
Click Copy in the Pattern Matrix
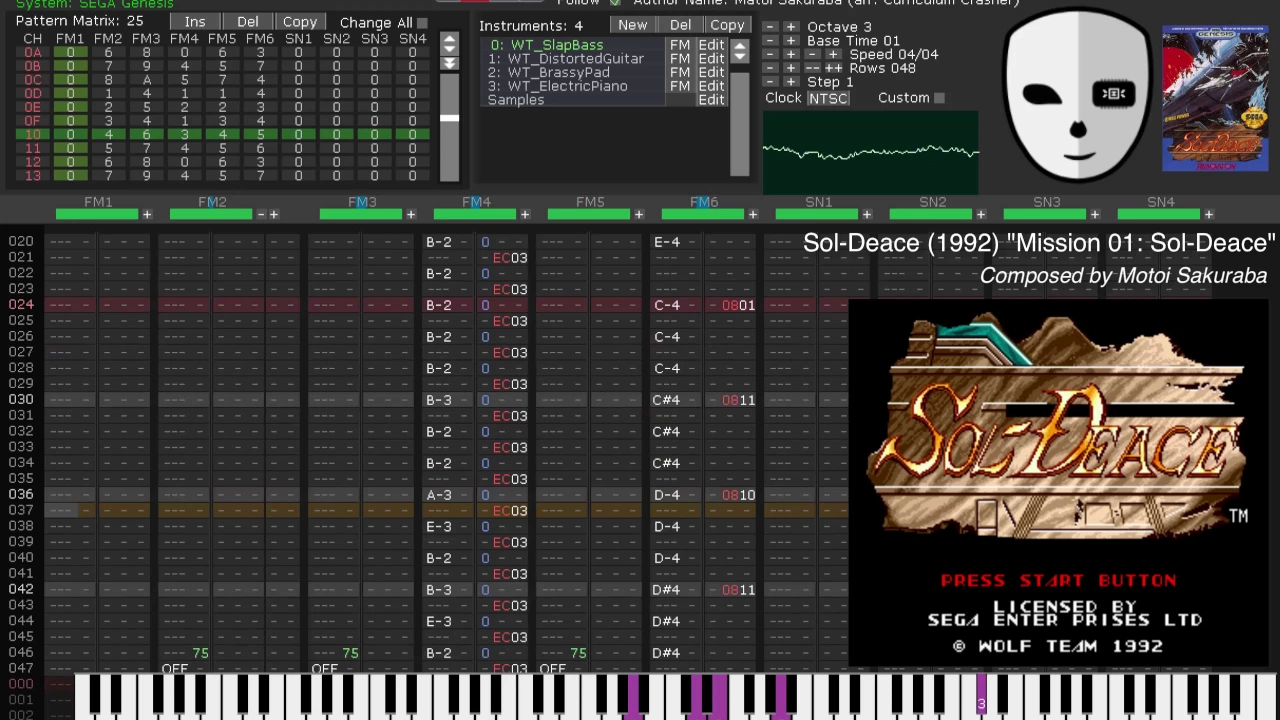(299, 22)
